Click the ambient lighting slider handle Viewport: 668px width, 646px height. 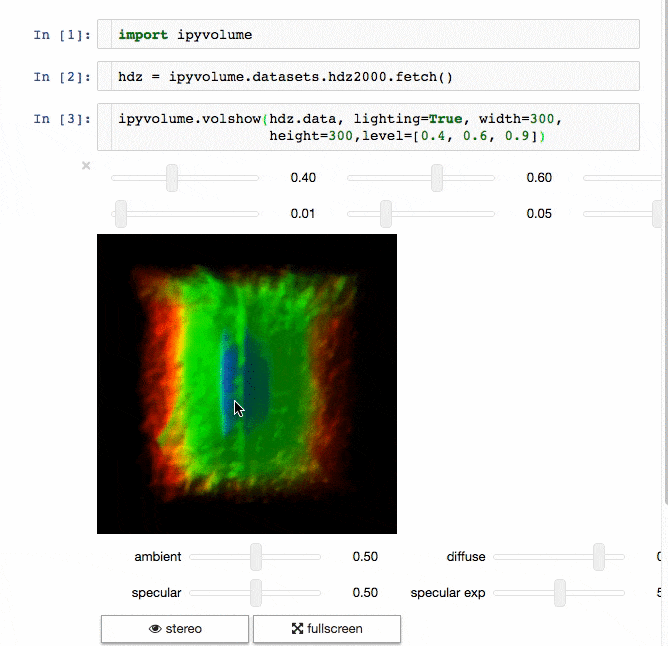[256, 557]
